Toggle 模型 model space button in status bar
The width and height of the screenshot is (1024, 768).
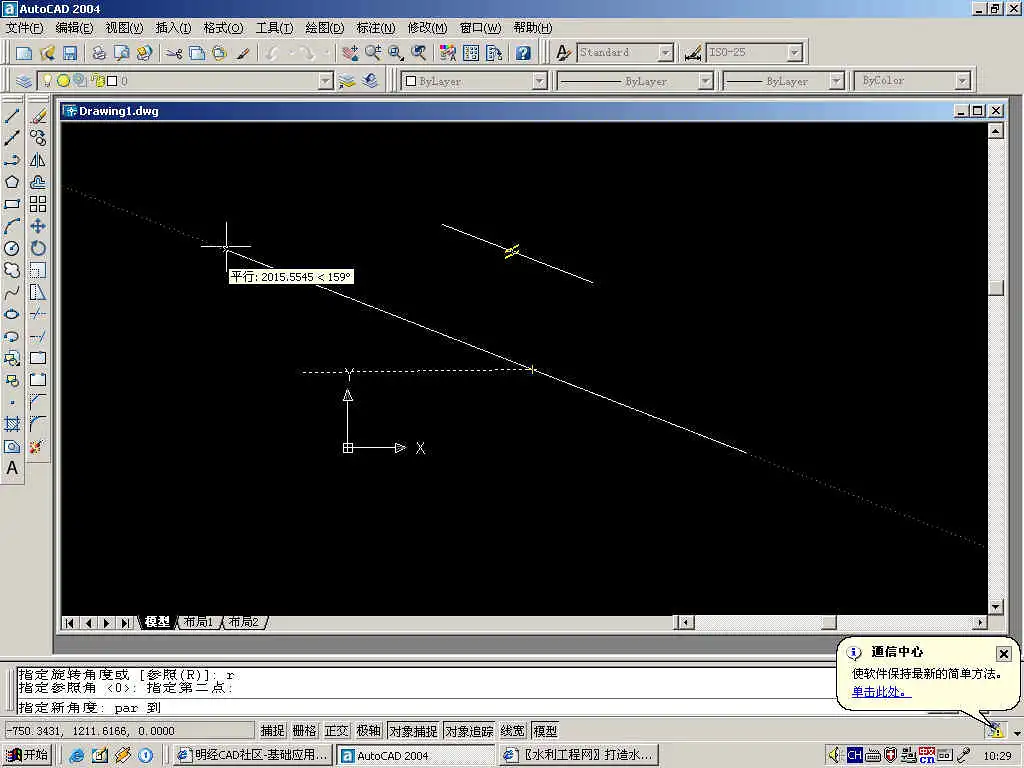(545, 731)
